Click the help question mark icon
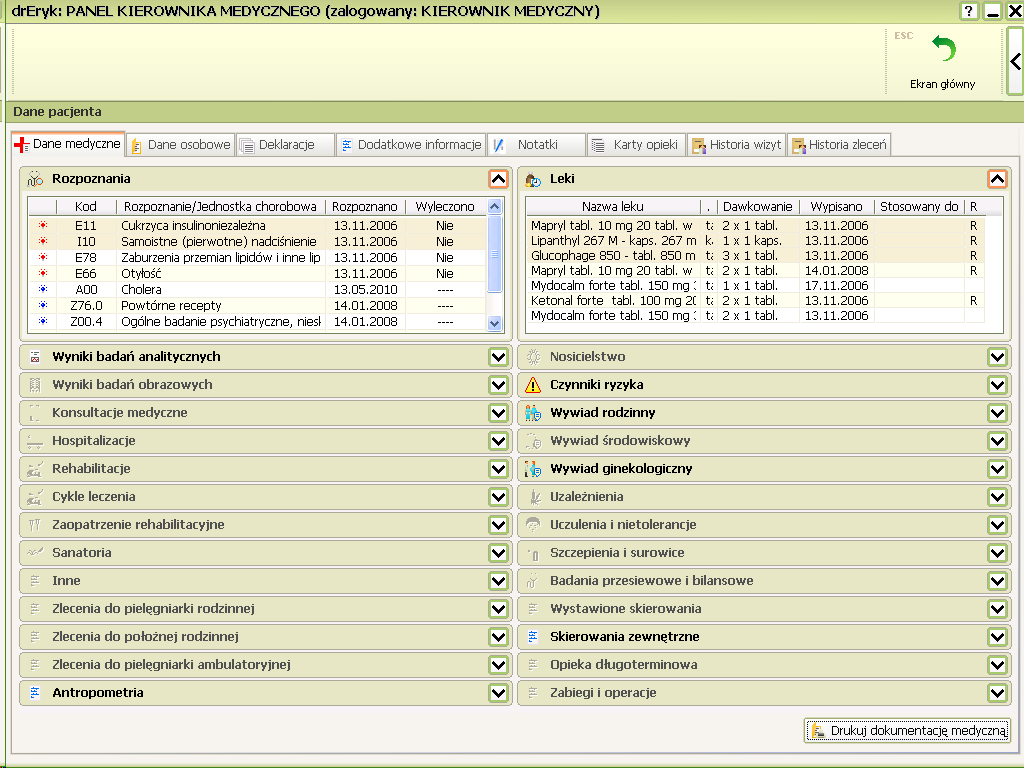1024x768 pixels. point(968,11)
